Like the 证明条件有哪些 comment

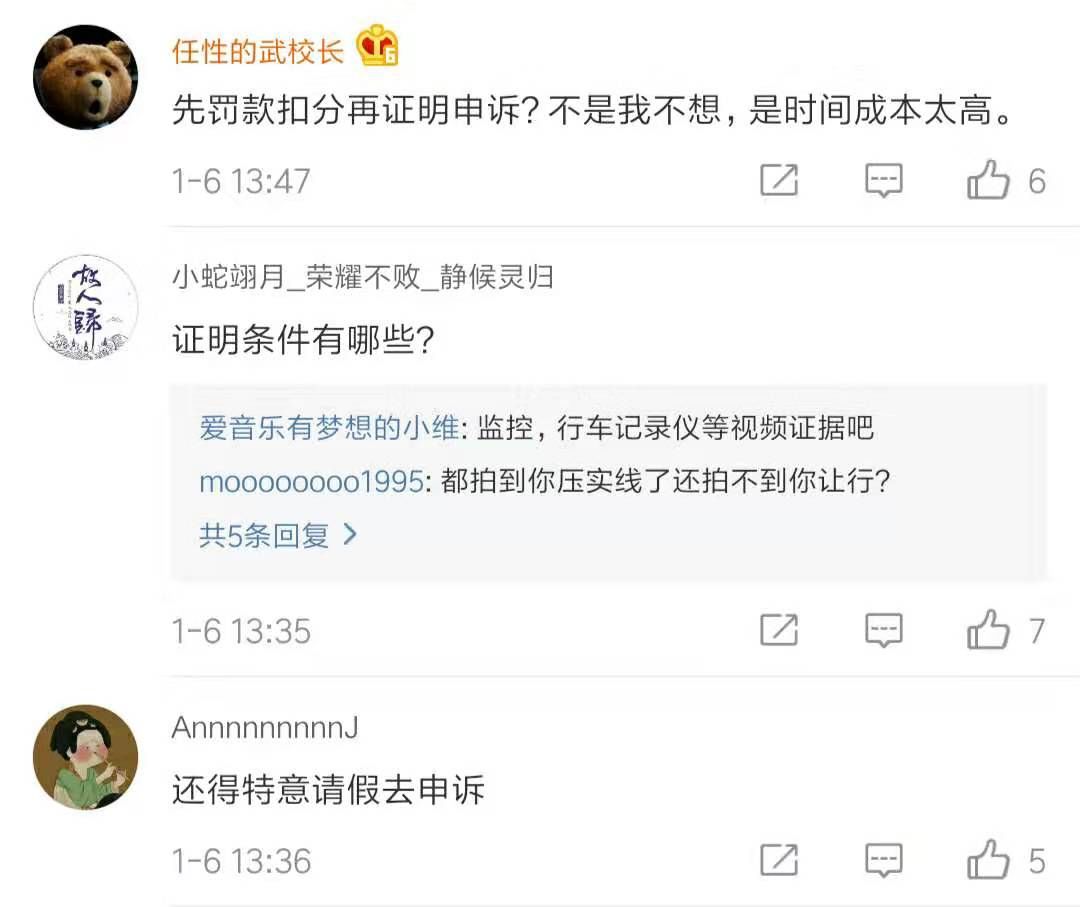click(989, 630)
